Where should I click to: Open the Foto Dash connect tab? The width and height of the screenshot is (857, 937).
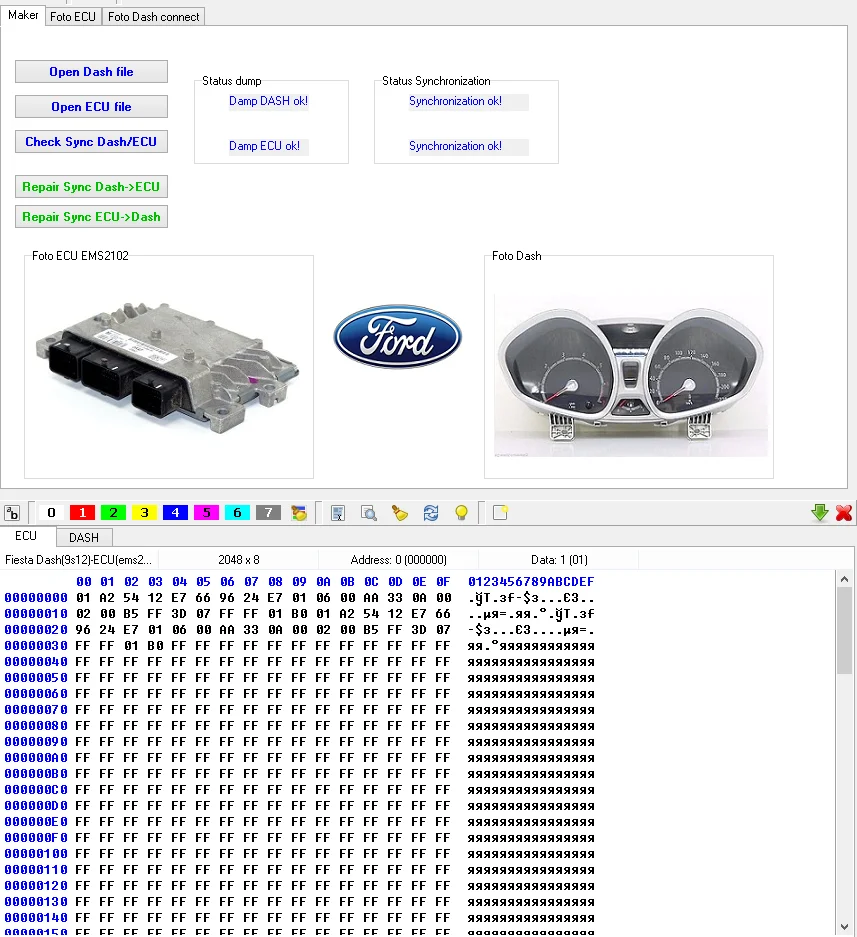[153, 16]
